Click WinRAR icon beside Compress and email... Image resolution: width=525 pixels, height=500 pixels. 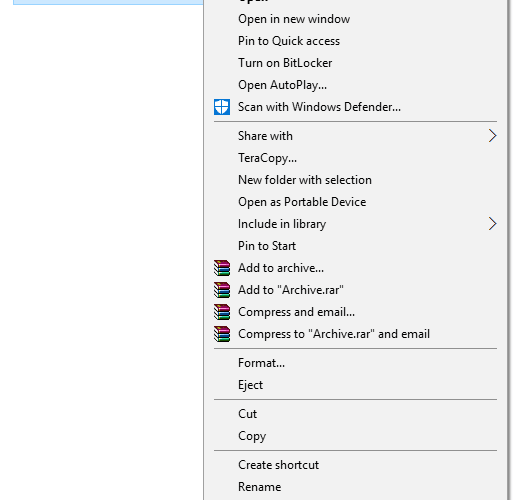[222, 312]
